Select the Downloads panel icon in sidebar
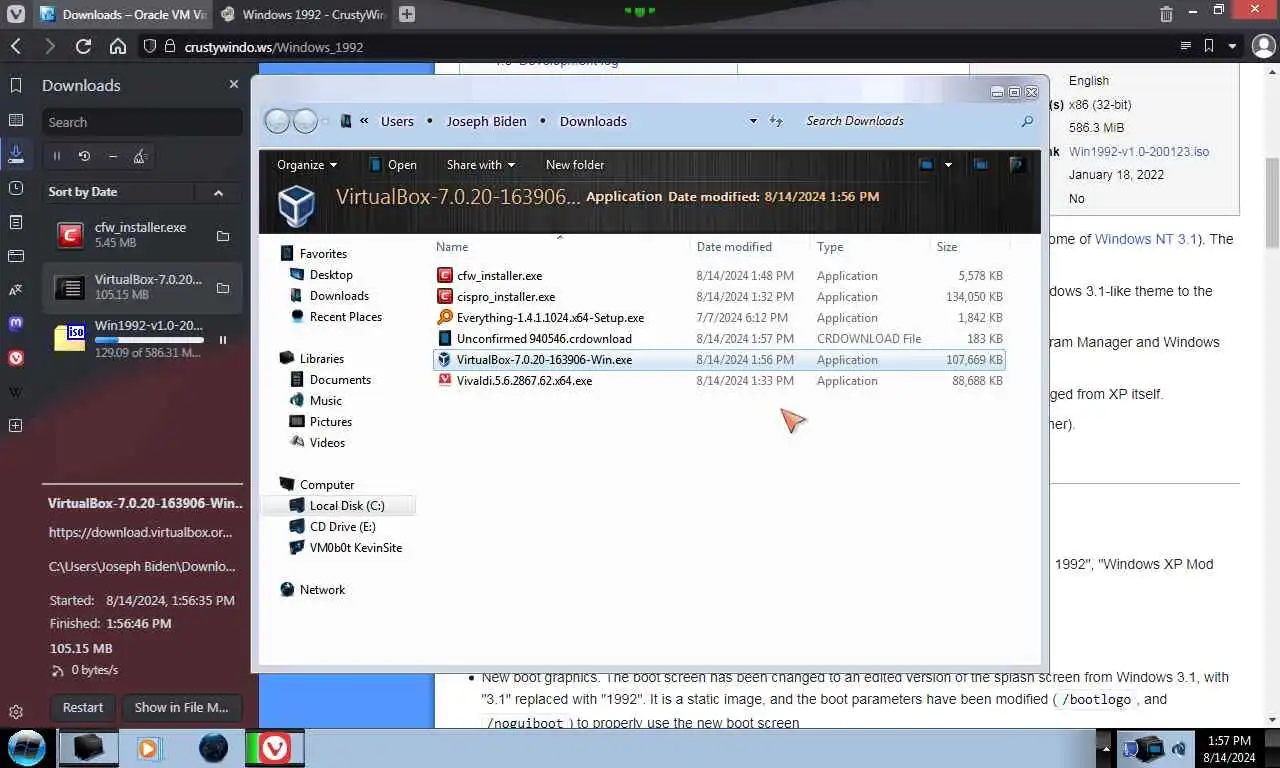The width and height of the screenshot is (1280, 768). pyautogui.click(x=16, y=154)
